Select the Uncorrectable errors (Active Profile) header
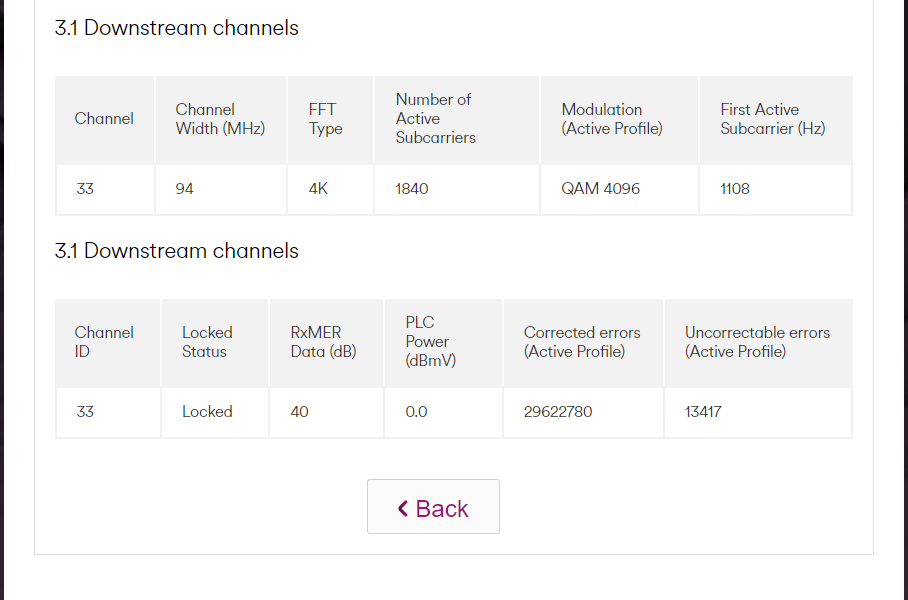The height and width of the screenshot is (600, 908). pos(757,342)
